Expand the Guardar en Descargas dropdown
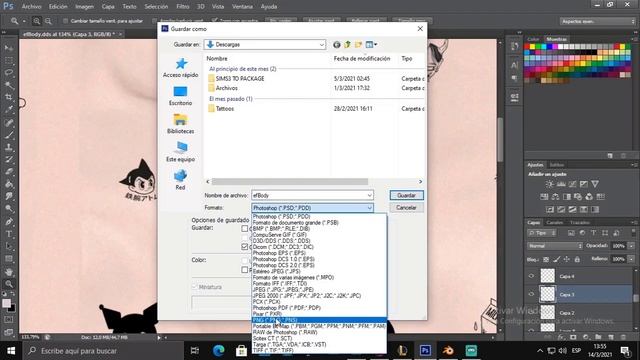Screen dimensions: 640x360 (322, 44)
